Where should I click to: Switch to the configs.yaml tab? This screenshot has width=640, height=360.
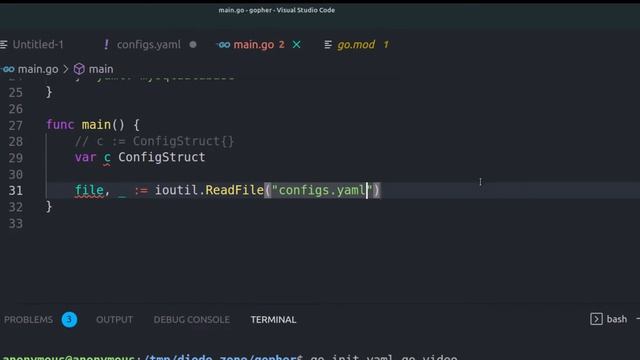(x=149, y=44)
